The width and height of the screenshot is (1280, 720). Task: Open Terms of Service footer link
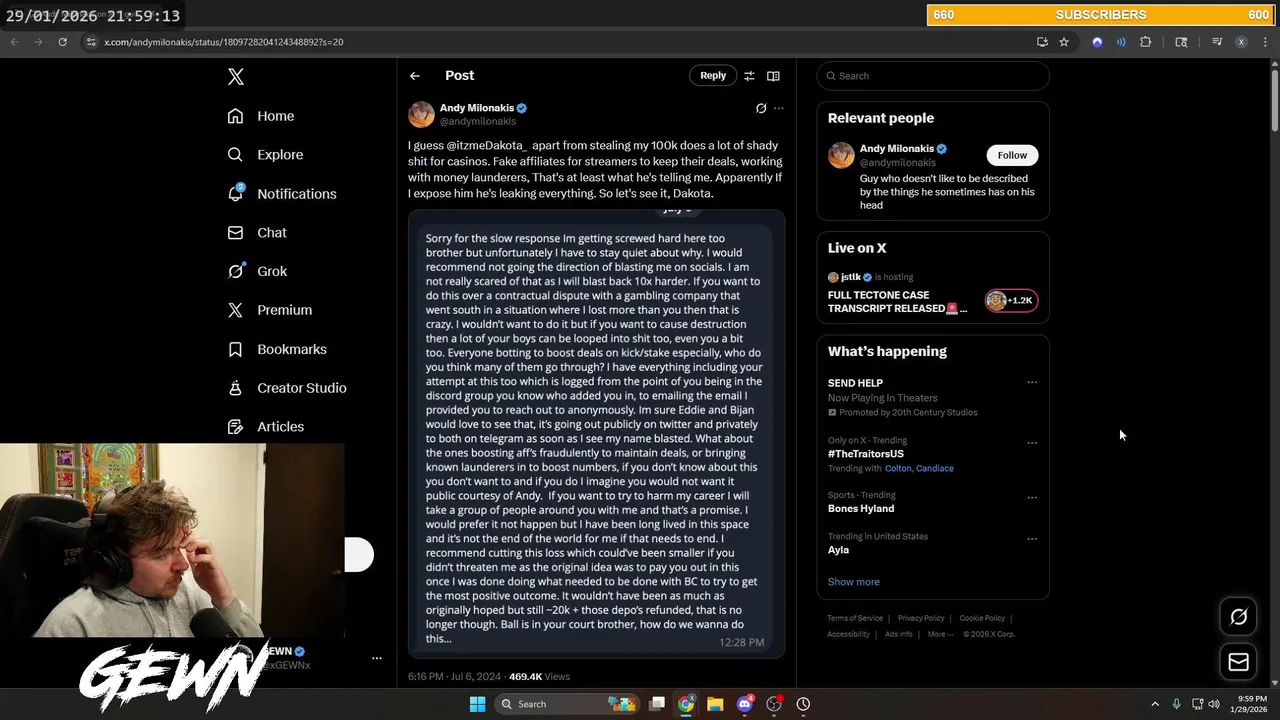tap(855, 618)
